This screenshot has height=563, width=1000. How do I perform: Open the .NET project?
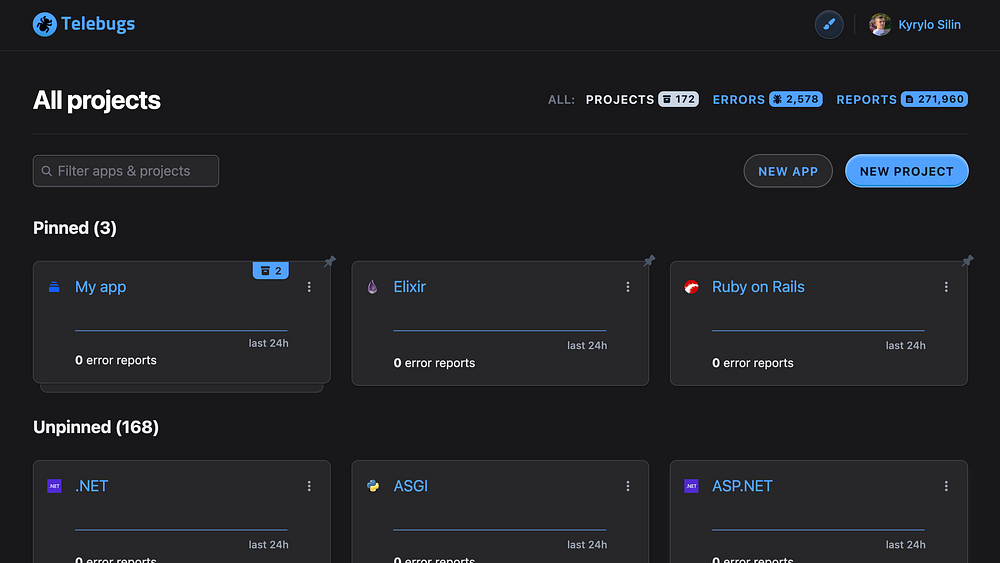[92, 486]
